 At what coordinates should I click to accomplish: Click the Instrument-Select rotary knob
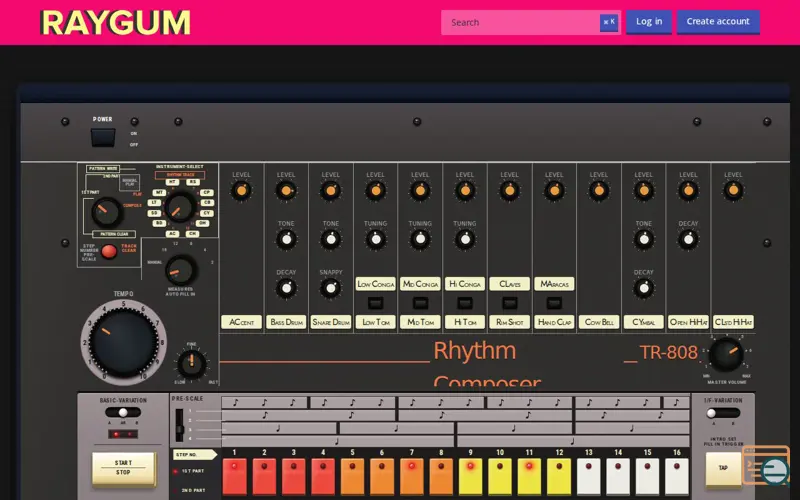[179, 208]
